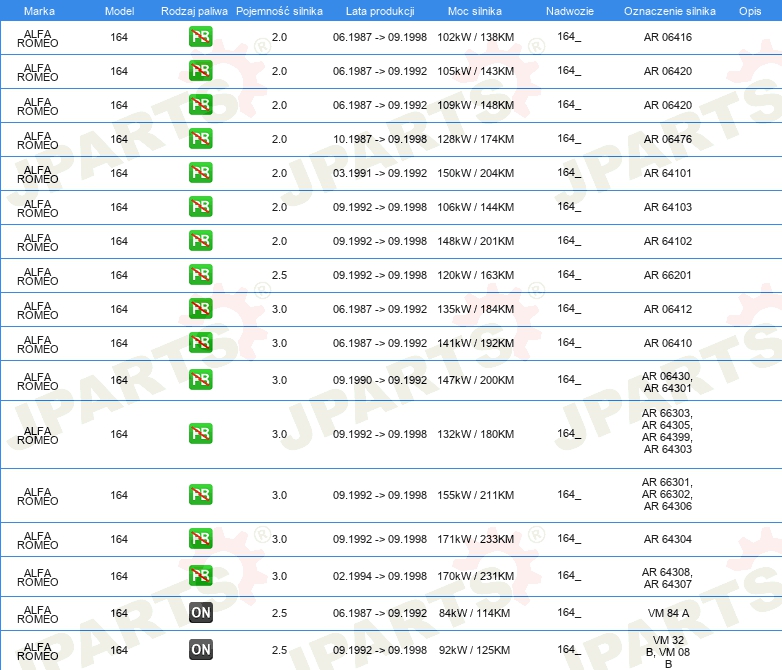Image resolution: width=782 pixels, height=670 pixels.
Task: Click petrol fuel icon in AR 06416 row
Action: pos(200,38)
